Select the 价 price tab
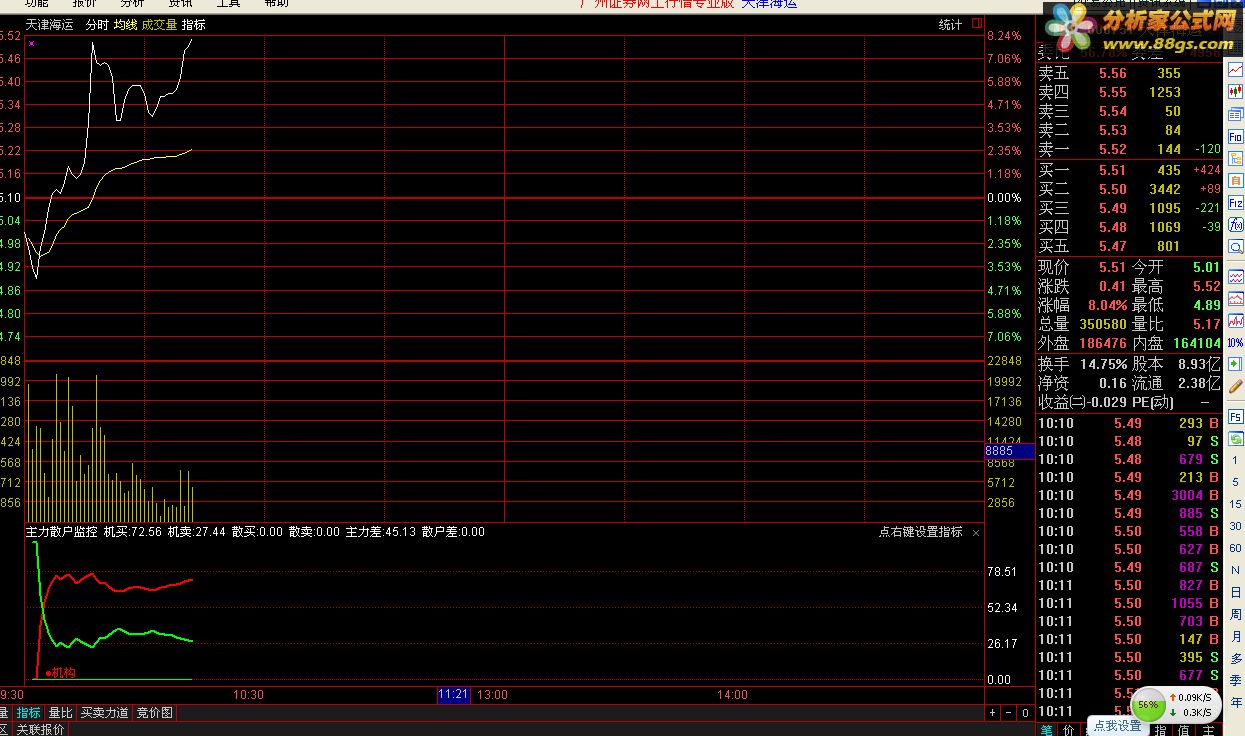 click(x=1068, y=730)
